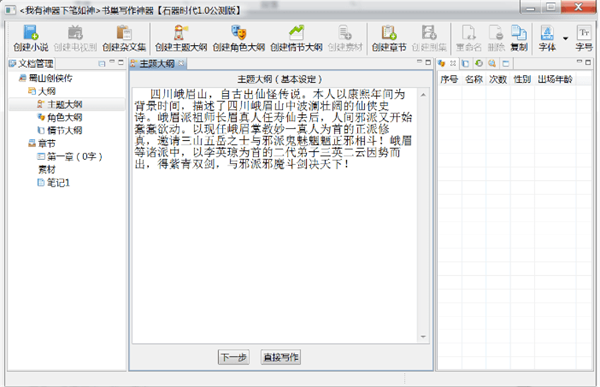Sort by the 出场年龄 column header
Viewport: 600px width, 387px height.
click(555, 79)
